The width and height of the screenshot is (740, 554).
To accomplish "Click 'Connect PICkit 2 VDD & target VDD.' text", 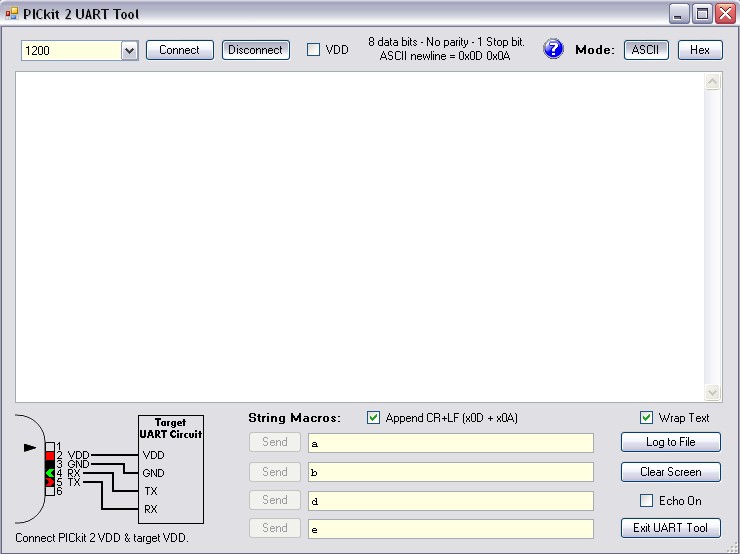I will (x=102, y=538).
